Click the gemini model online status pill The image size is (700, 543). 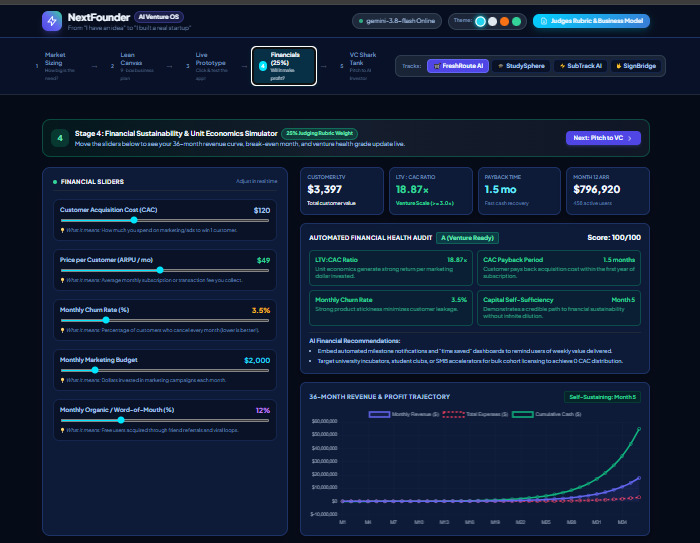tap(397, 21)
